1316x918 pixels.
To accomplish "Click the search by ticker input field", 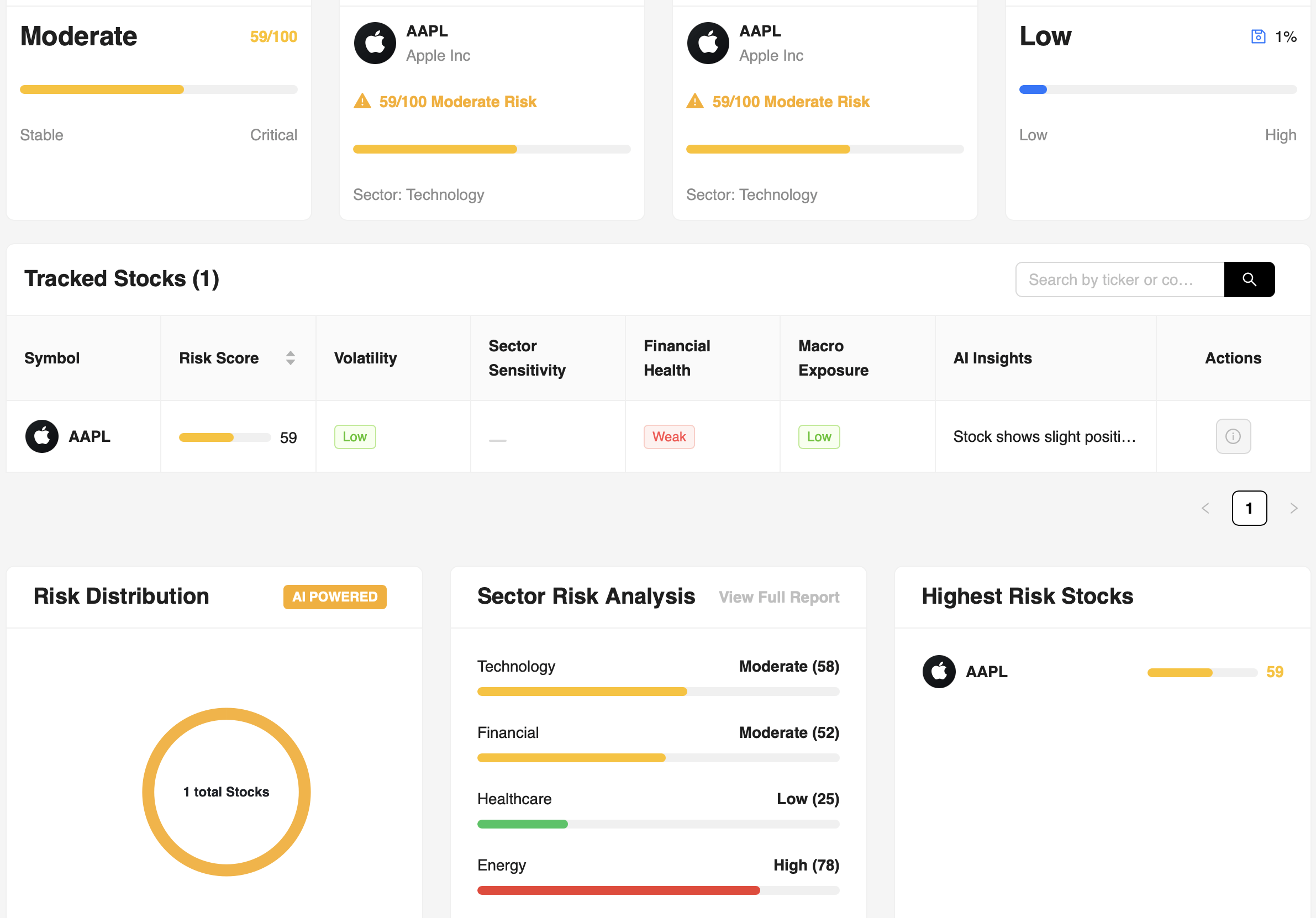I will [x=1118, y=279].
